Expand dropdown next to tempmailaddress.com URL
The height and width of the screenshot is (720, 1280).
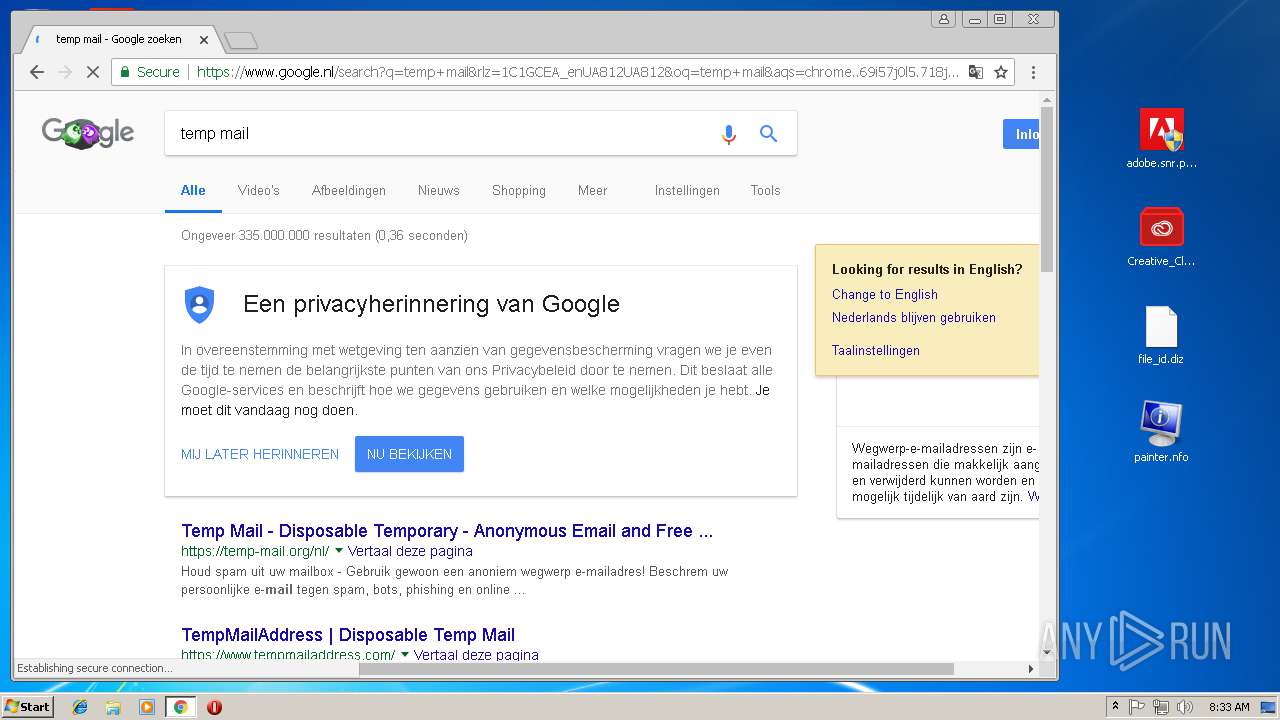(405, 655)
